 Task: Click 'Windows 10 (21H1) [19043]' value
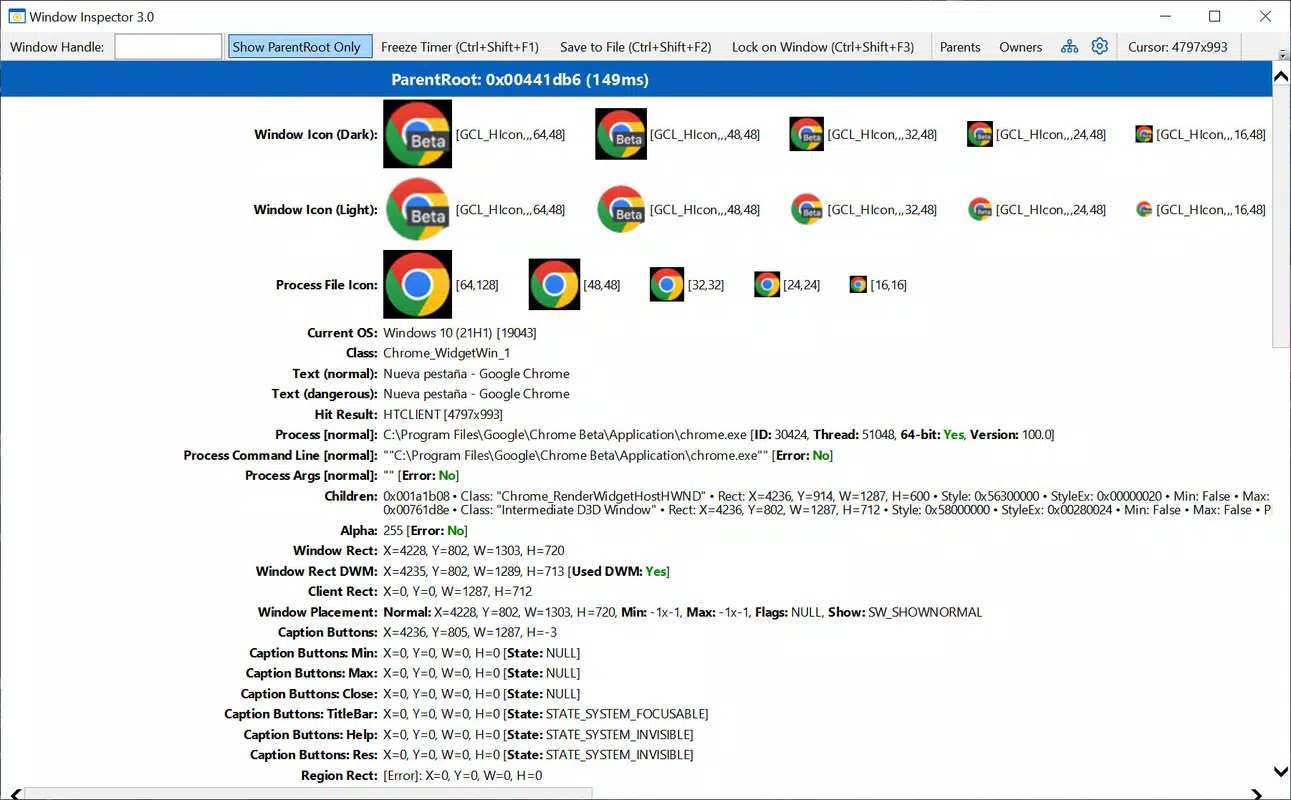point(460,333)
